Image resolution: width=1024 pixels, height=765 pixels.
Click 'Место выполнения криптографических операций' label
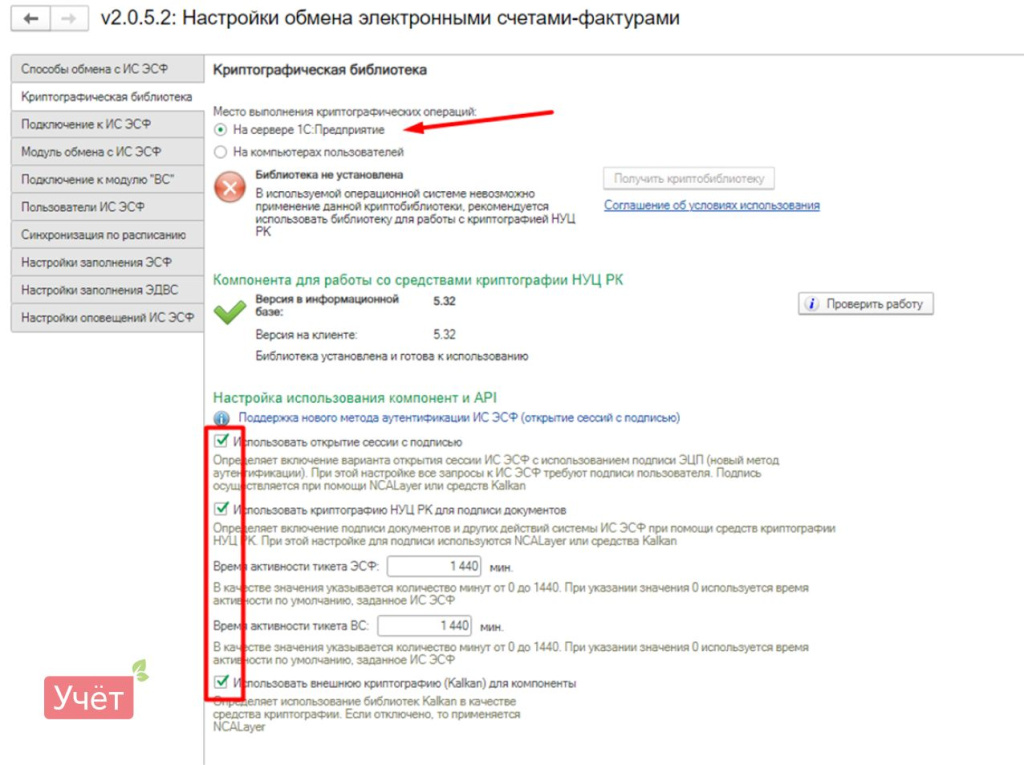344,112
